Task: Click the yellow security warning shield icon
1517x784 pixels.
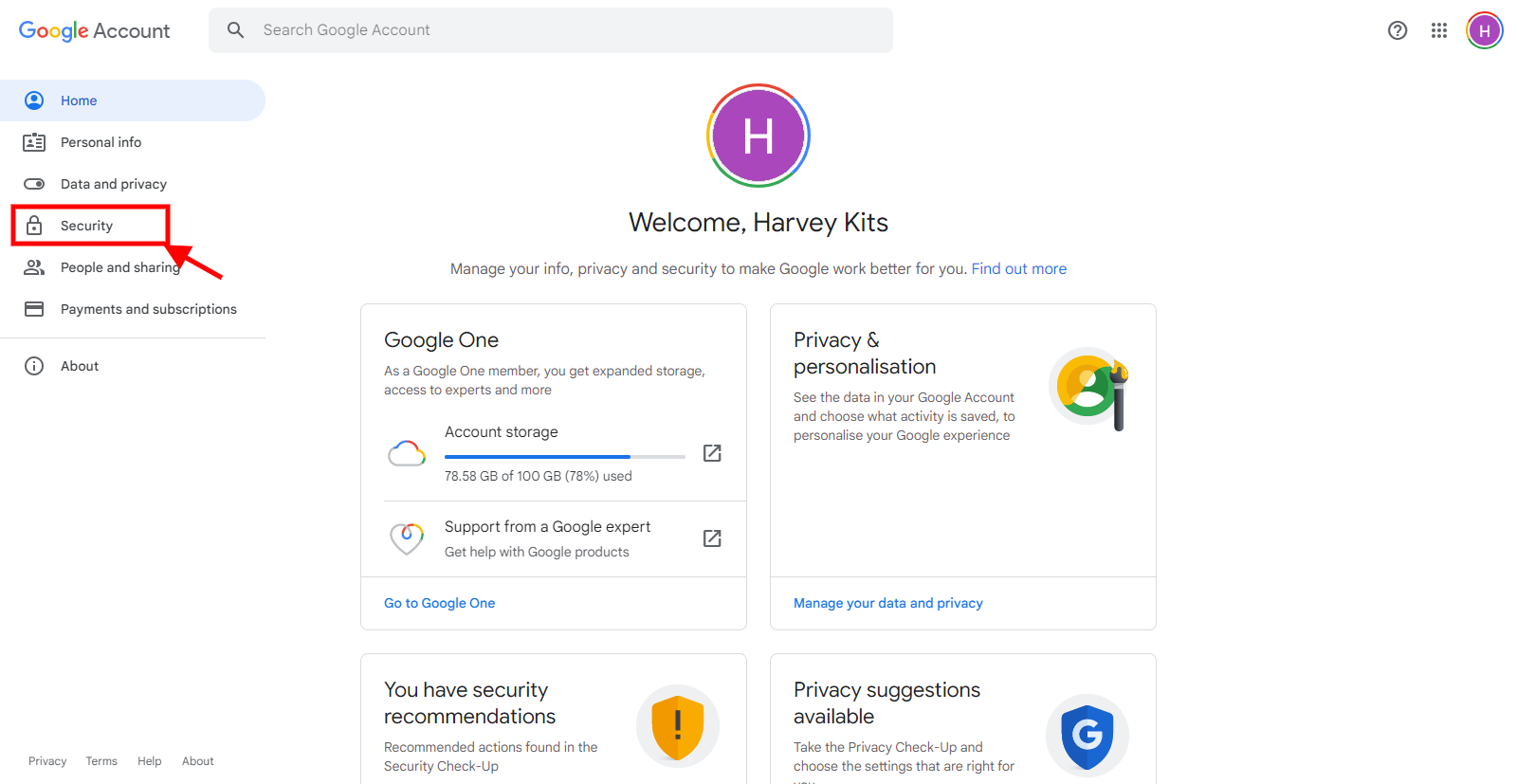Action: tap(677, 726)
